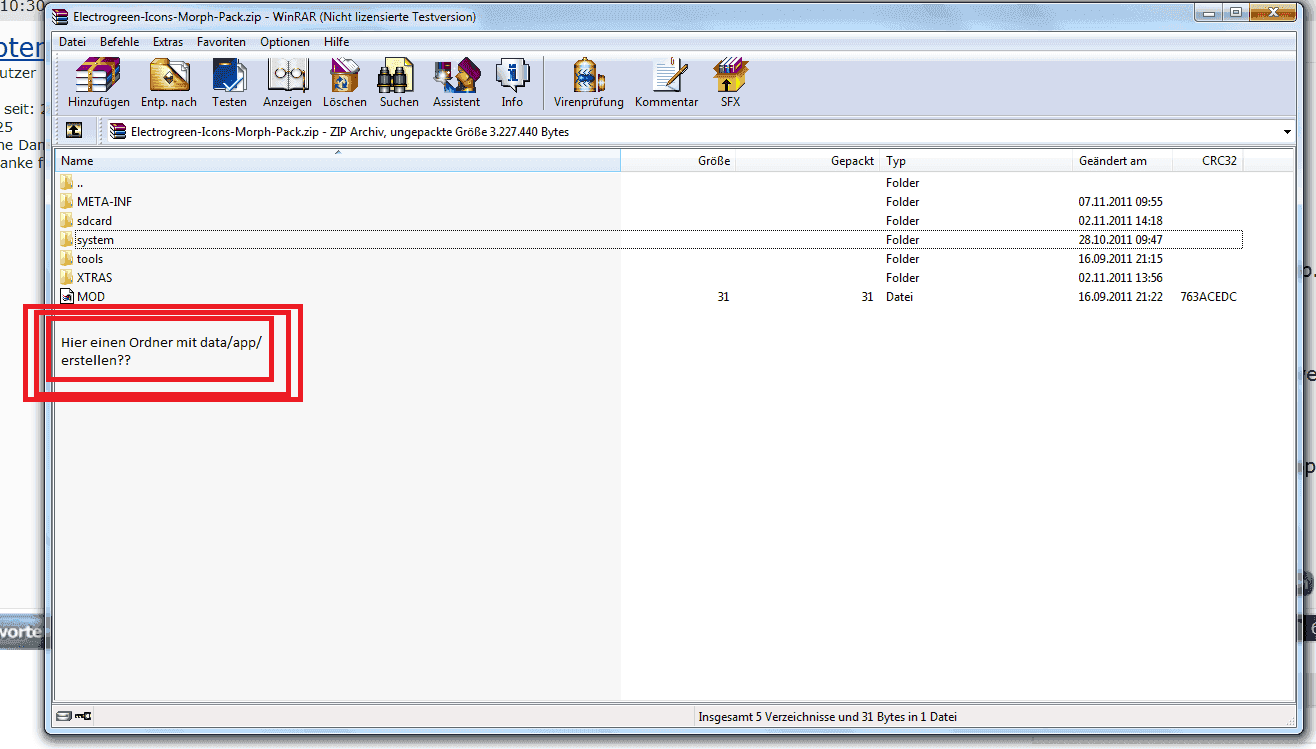Click Datei type cell of MOD
This screenshot has height=749, width=1316.
(x=899, y=296)
